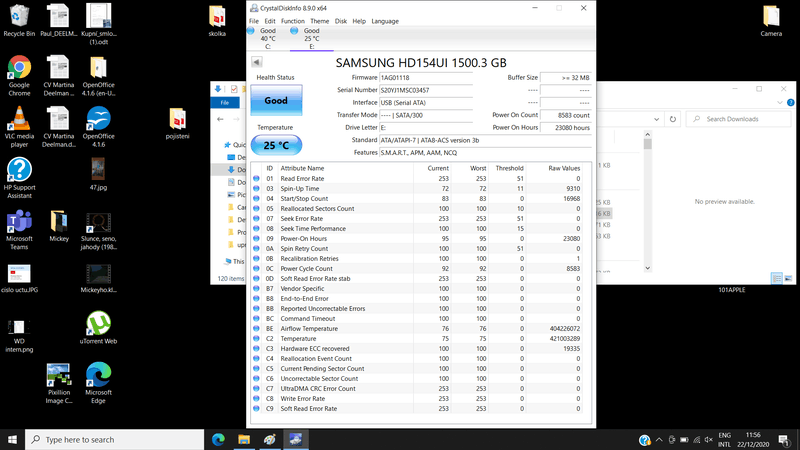Image resolution: width=800 pixels, height=450 pixels.
Task: Click the Search Downloads box in Explorer
Action: point(738,119)
